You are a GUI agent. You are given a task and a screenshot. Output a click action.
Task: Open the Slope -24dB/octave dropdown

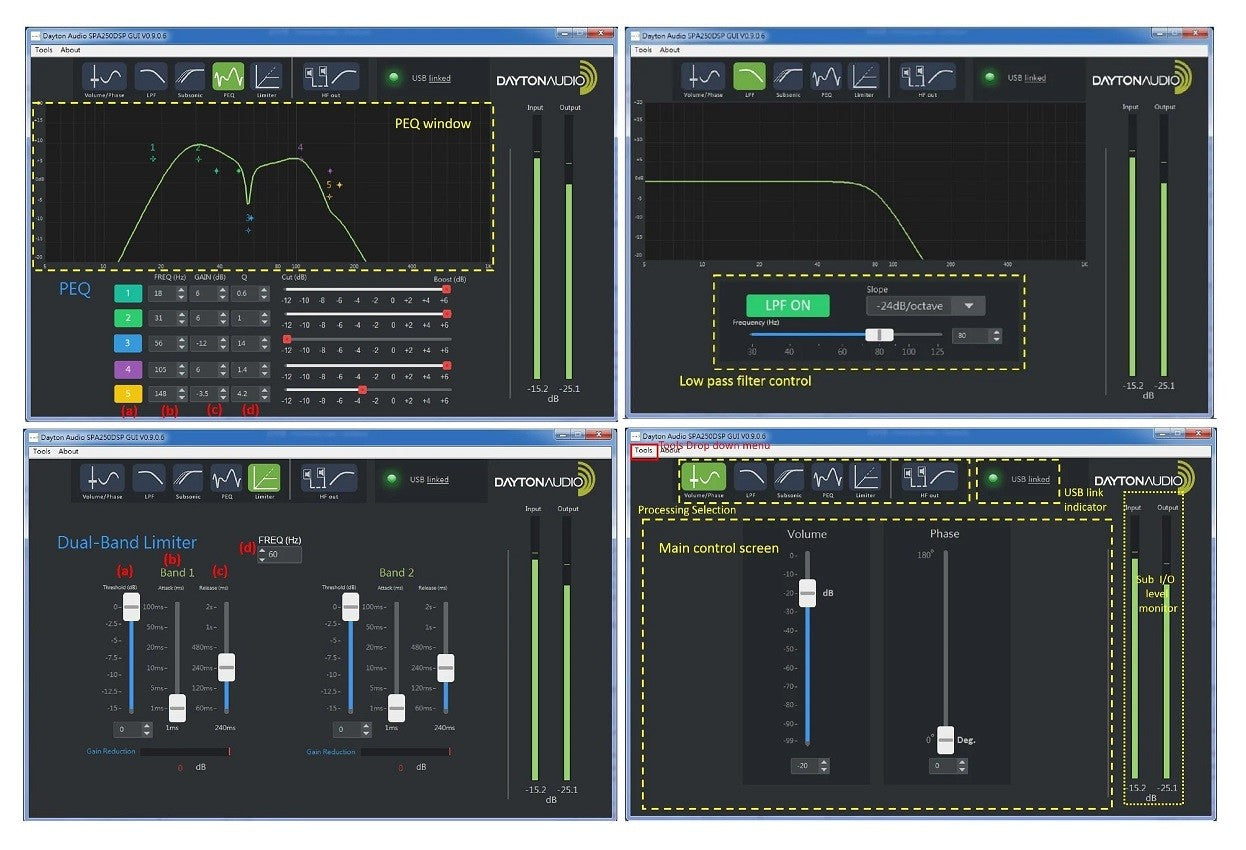coord(925,306)
